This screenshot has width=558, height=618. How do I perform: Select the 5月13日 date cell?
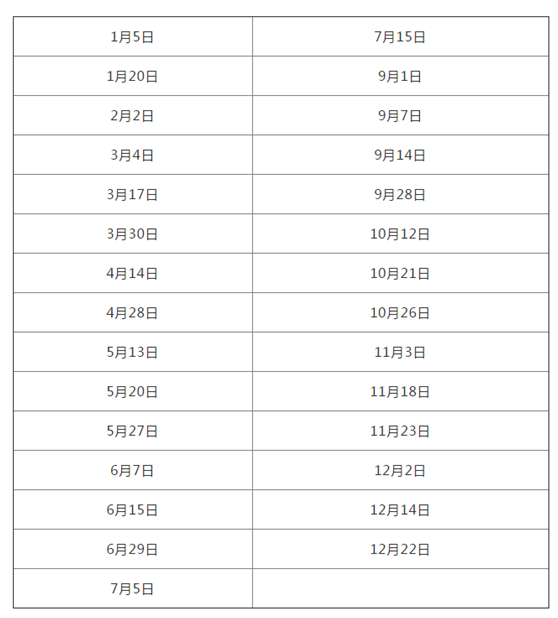point(133,352)
